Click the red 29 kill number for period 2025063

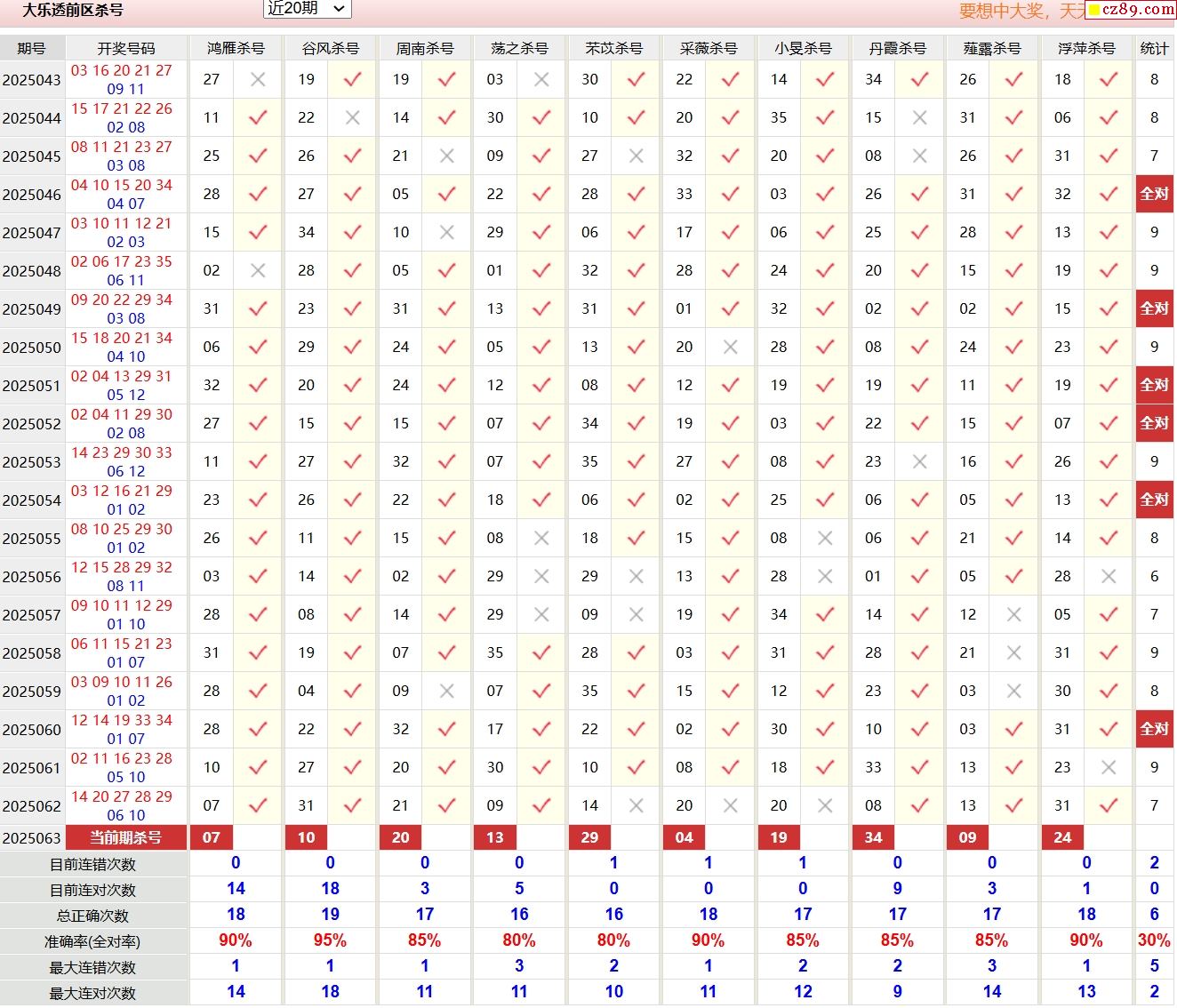click(590, 837)
